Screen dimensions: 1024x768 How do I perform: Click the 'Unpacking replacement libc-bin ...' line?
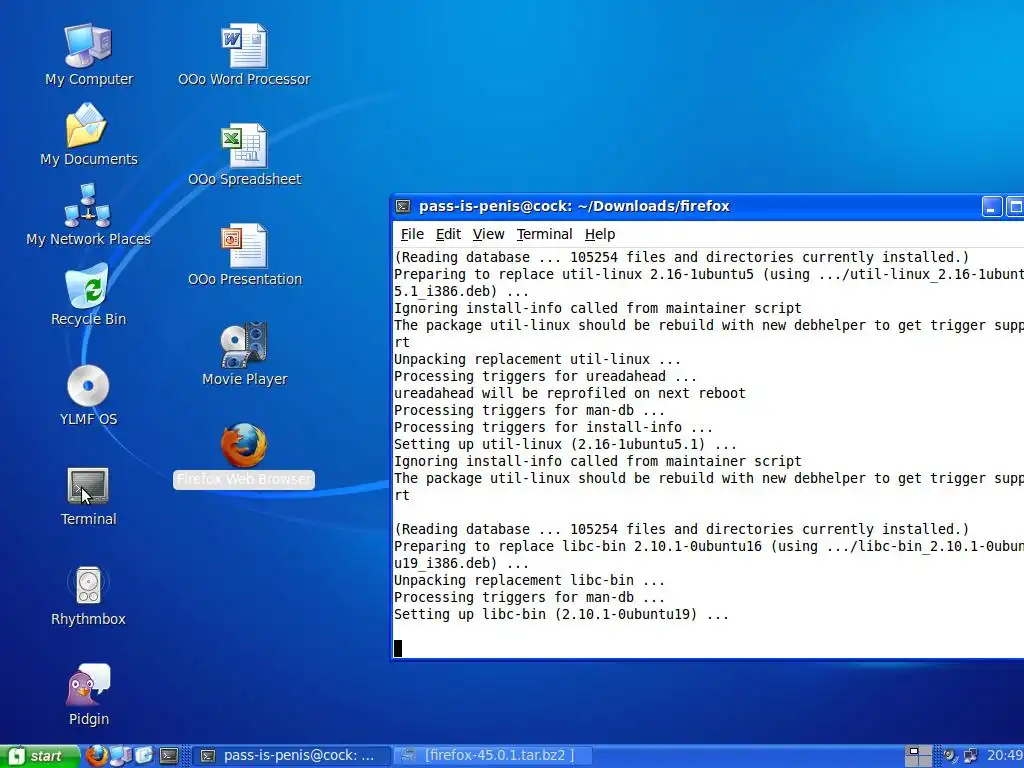click(x=529, y=580)
